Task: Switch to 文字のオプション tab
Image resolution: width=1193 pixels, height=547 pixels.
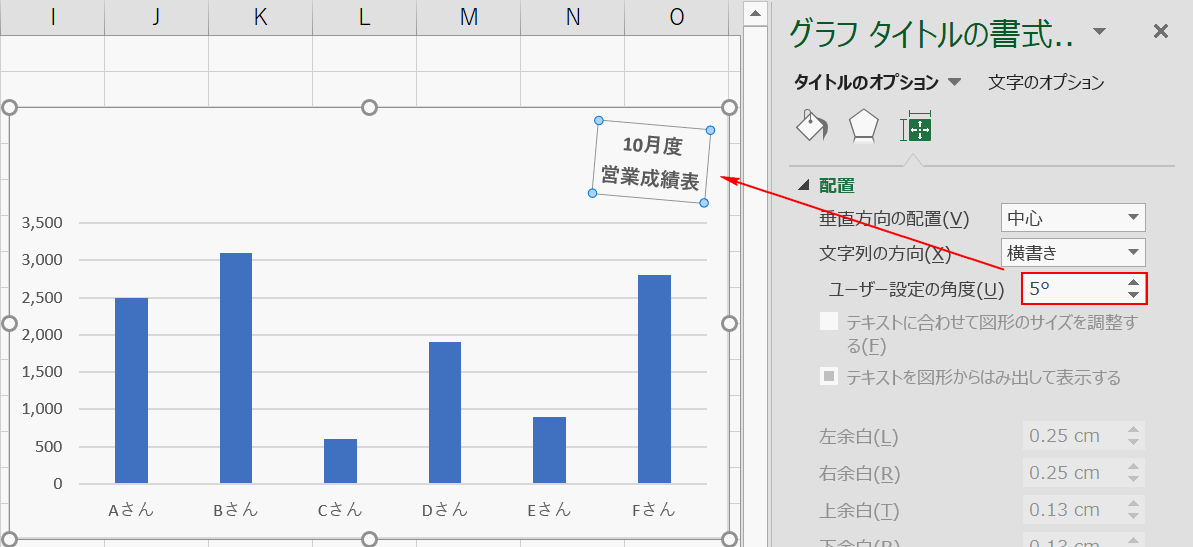Action: (1045, 82)
